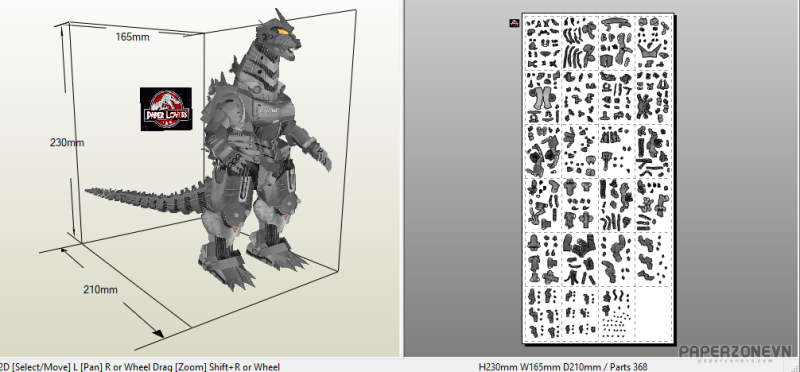Select the pattern page with many tiny dot parts

point(616,313)
